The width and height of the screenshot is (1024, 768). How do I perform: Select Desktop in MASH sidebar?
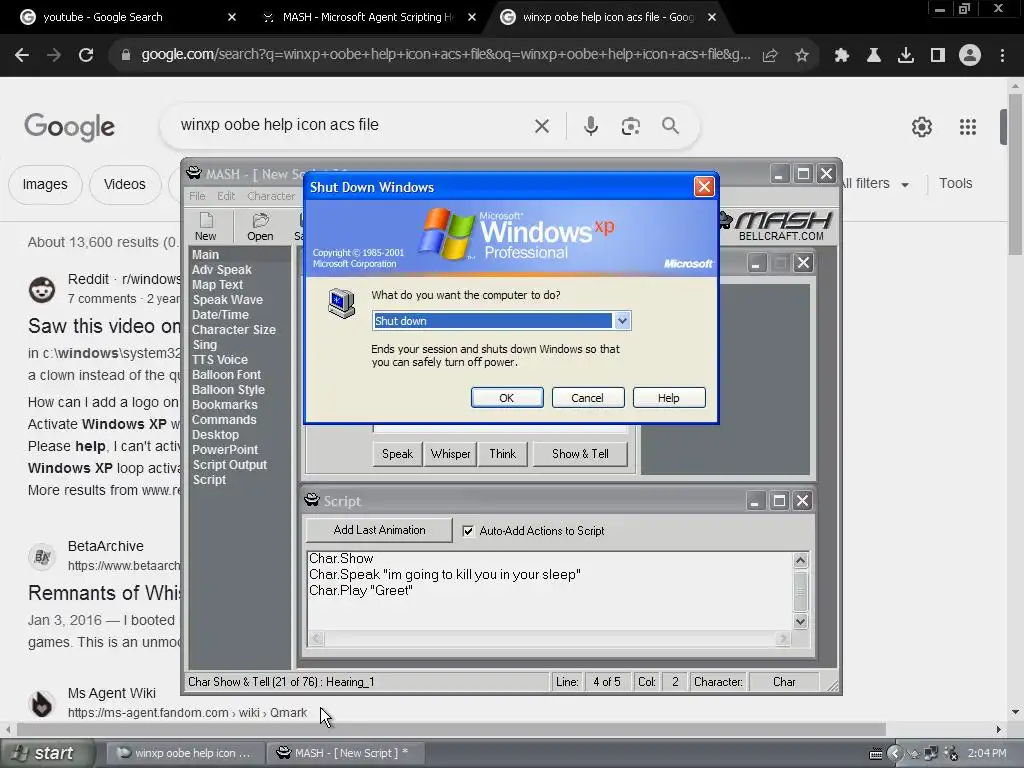(x=215, y=435)
